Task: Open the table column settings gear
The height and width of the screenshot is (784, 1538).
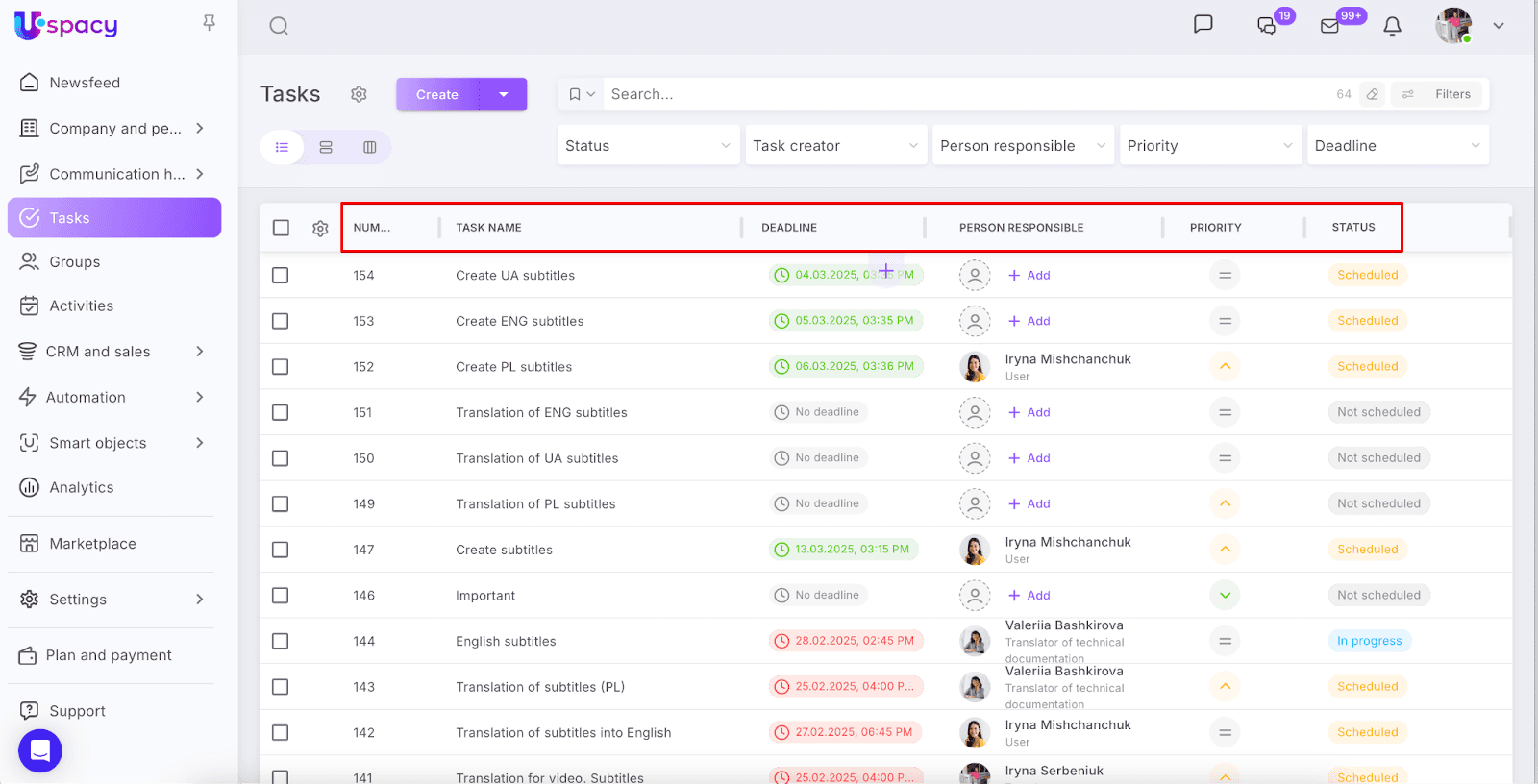Action: pos(320,228)
